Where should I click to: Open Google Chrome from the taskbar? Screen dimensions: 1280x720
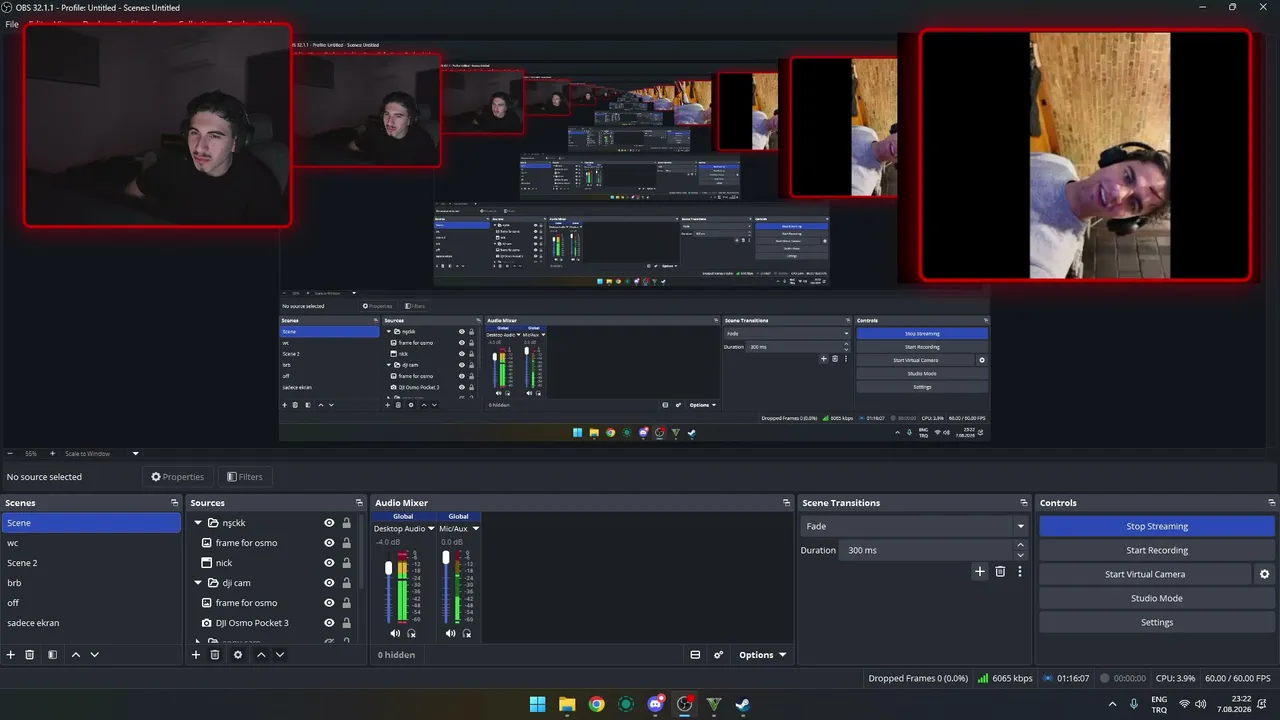(596, 704)
